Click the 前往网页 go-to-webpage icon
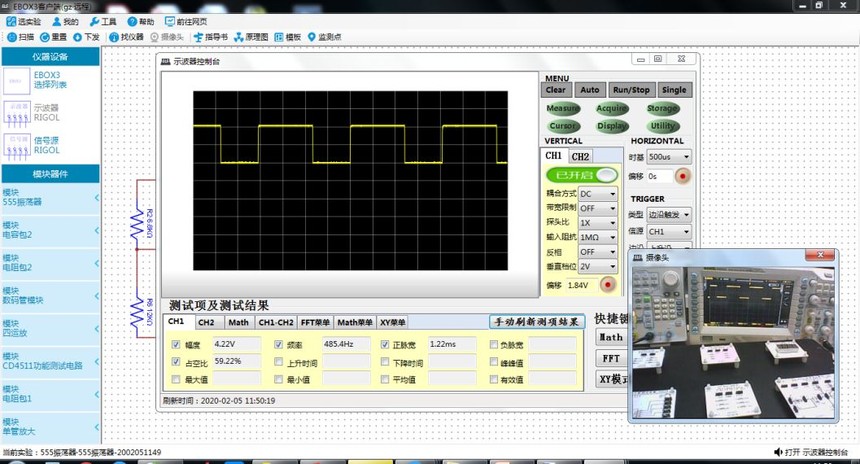 169,21
